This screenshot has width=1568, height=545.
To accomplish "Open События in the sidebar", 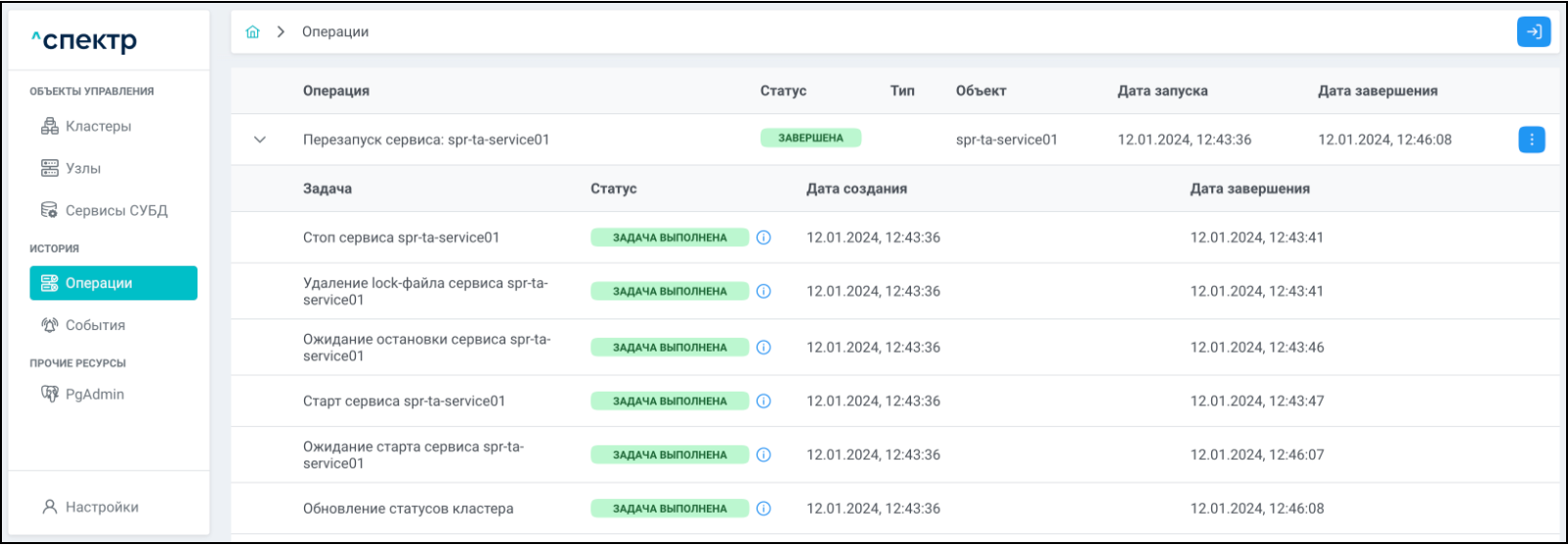I will tap(95, 325).
